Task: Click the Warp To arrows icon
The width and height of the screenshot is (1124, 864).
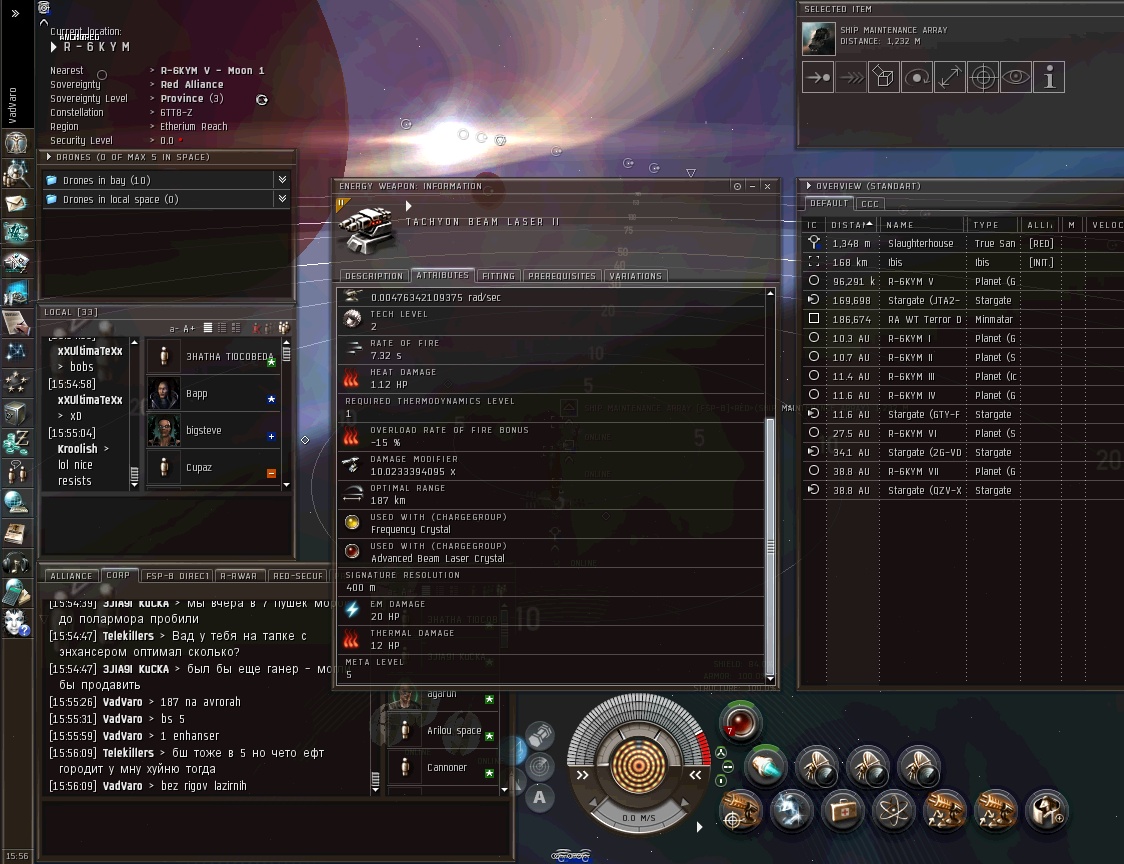Action: pyautogui.click(x=851, y=77)
